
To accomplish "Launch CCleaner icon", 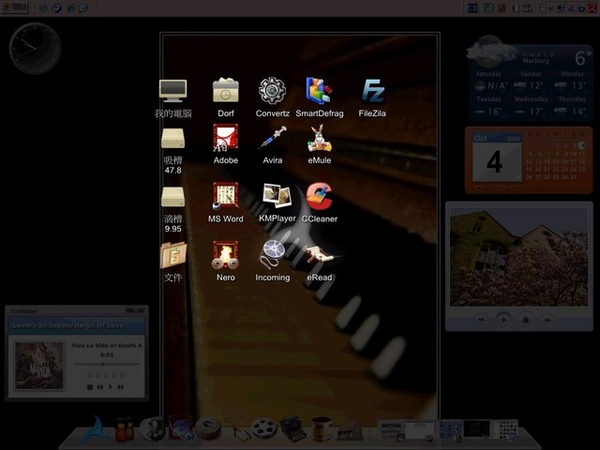I will (320, 196).
